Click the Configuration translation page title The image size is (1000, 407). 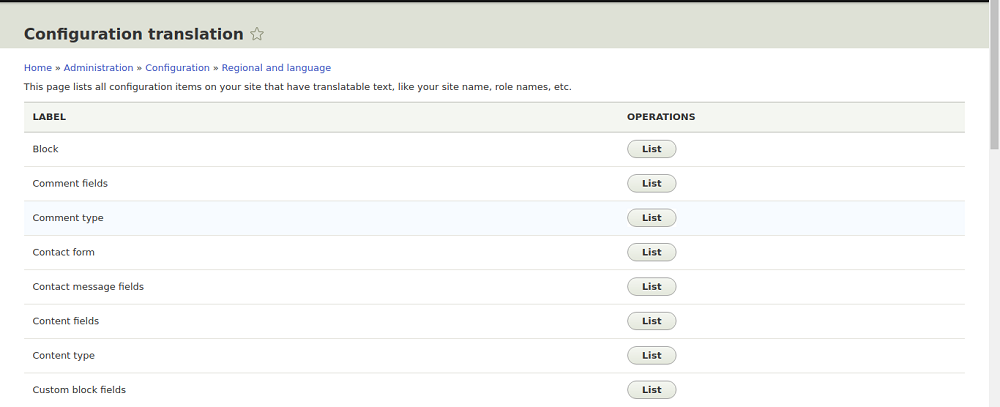(x=133, y=34)
